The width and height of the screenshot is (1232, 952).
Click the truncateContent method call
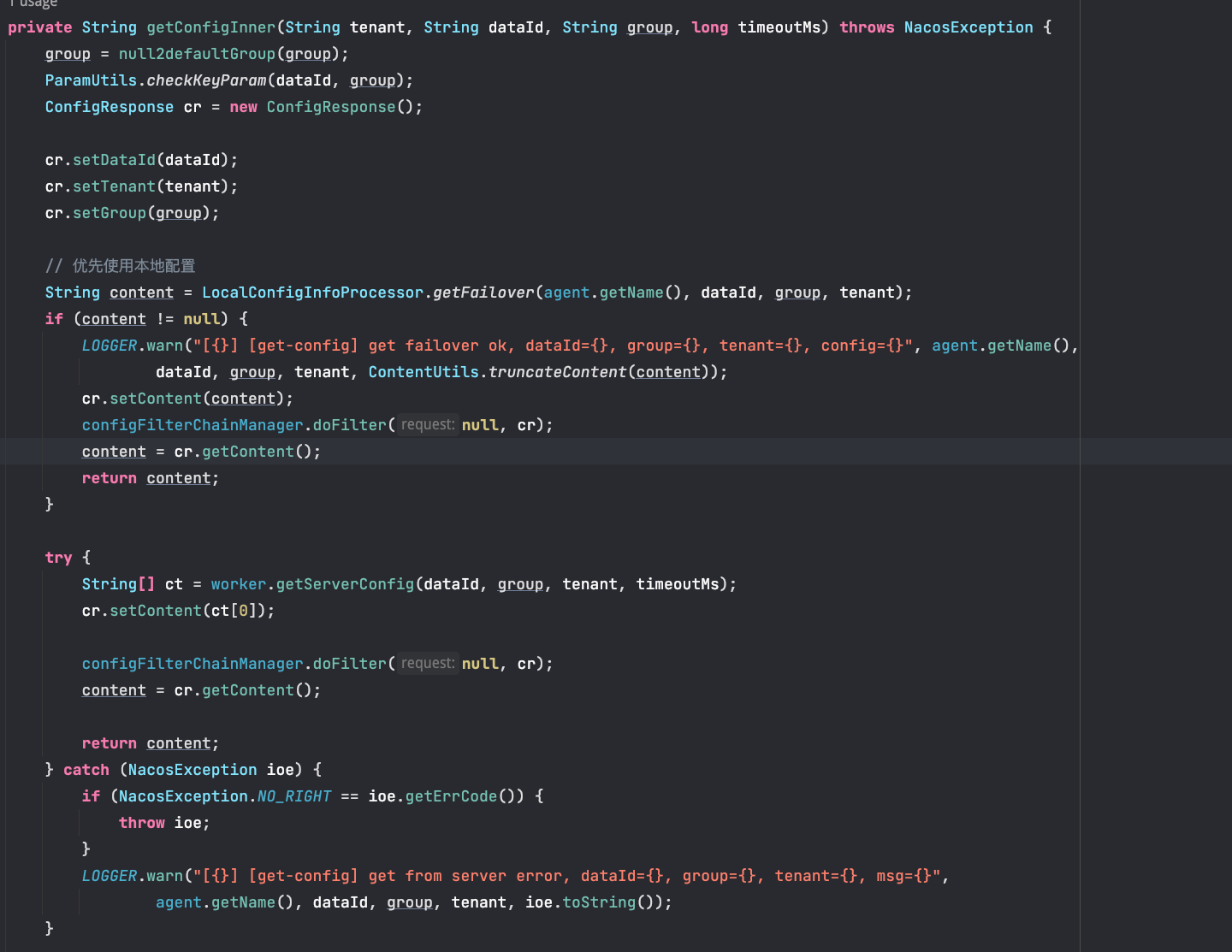pyautogui.click(x=557, y=372)
